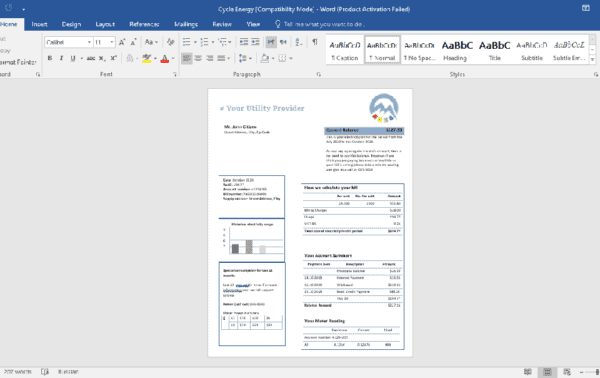Viewport: 600px width, 378px height.
Task: Click the Format Painter button
Action: click(17, 62)
